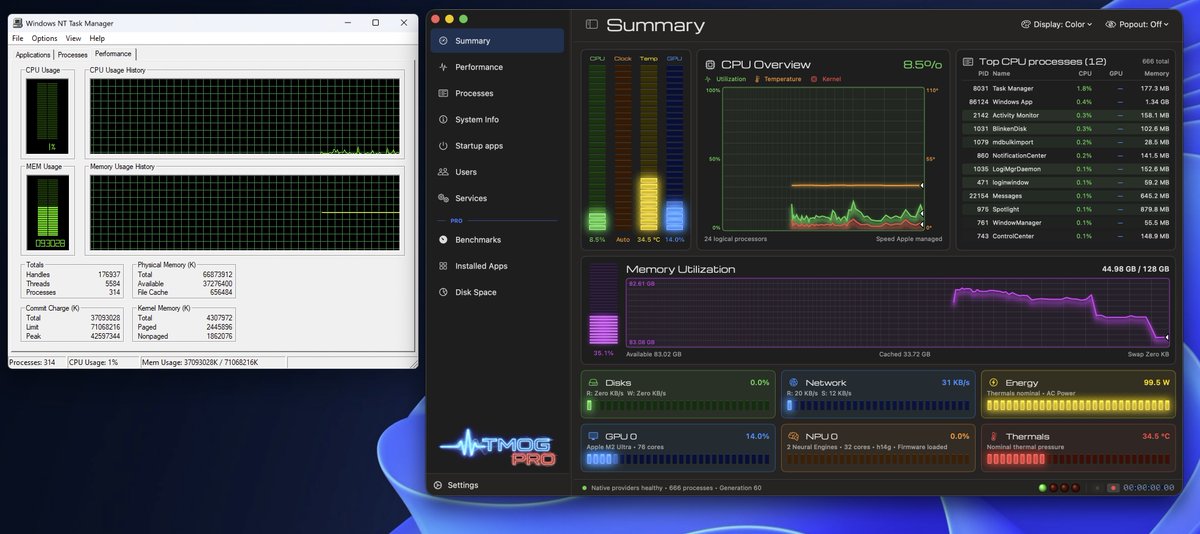The height and width of the screenshot is (534, 1200).
Task: Open Disk Space in sidebar
Action: tap(497, 292)
